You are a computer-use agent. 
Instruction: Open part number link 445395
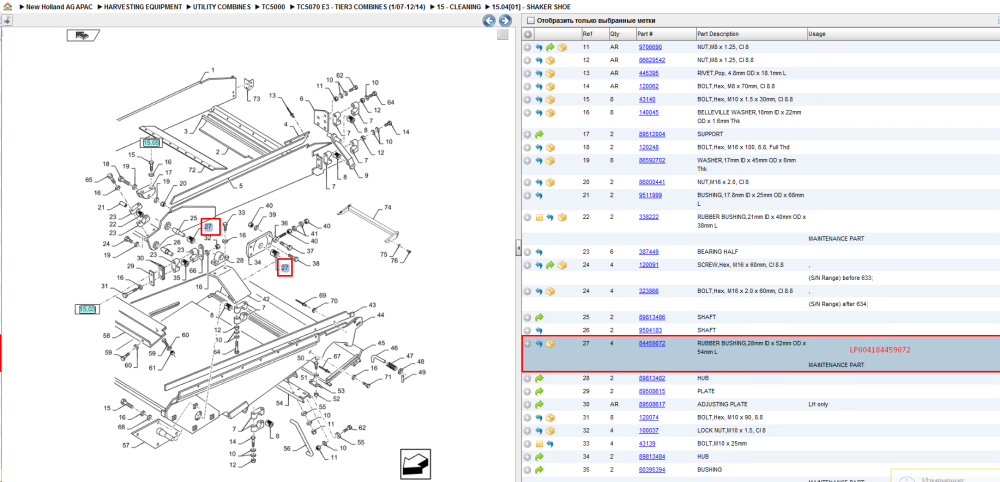pyautogui.click(x=649, y=73)
